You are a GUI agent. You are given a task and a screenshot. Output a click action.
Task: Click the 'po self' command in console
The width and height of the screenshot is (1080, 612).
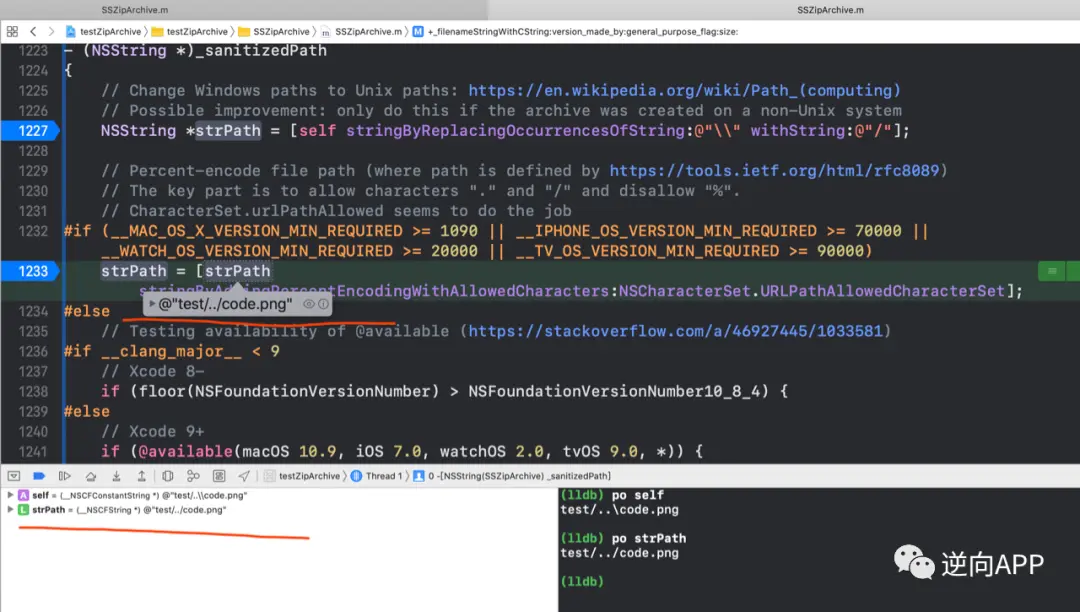click(638, 495)
